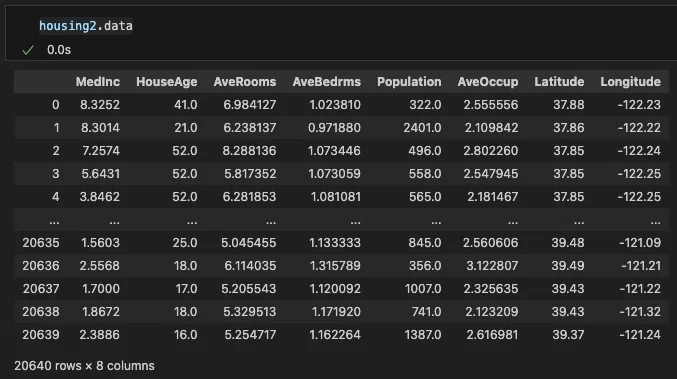This screenshot has width=677, height=379.
Task: Click the MedInc value 8.3252
Action: tap(100, 105)
